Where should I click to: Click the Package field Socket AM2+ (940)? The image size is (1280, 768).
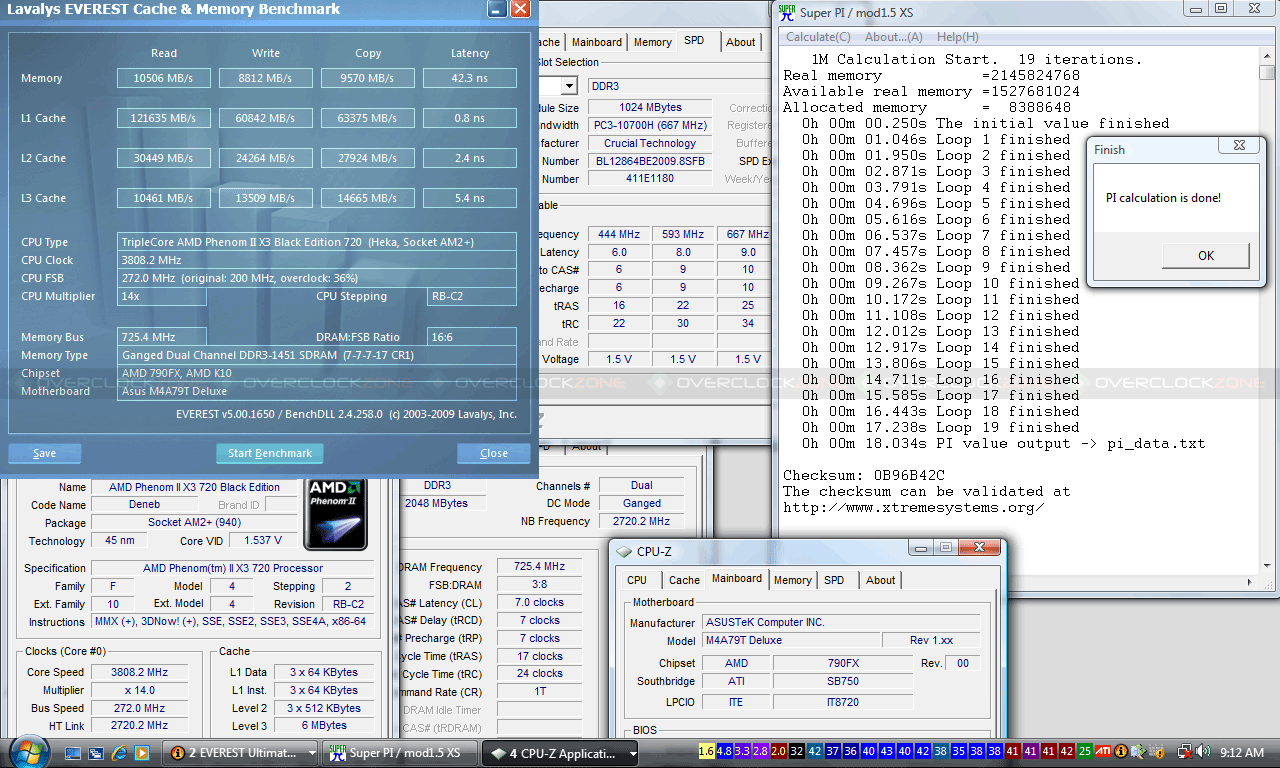(x=193, y=523)
